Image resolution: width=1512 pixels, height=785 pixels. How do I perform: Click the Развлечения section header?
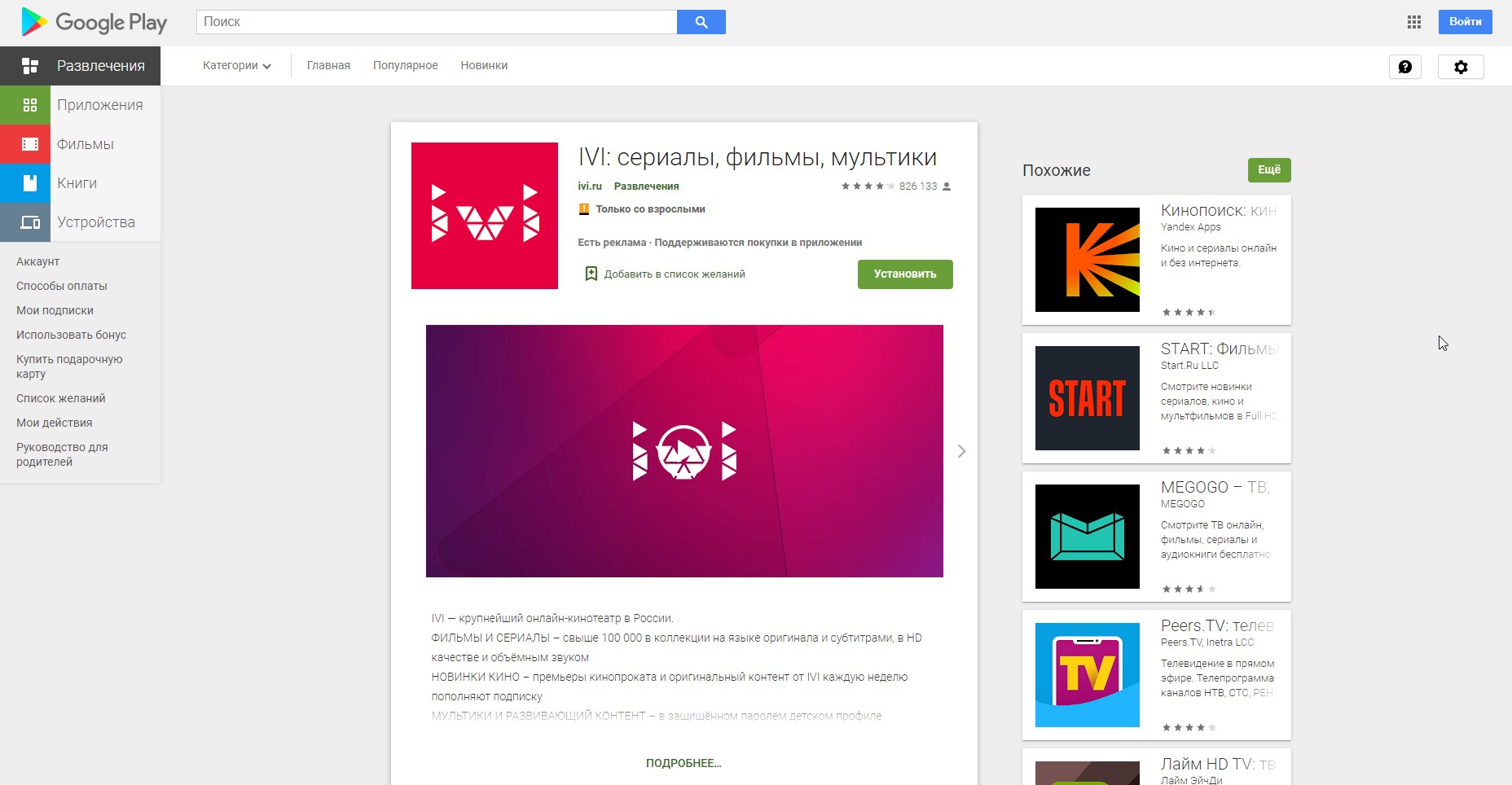[x=101, y=66]
